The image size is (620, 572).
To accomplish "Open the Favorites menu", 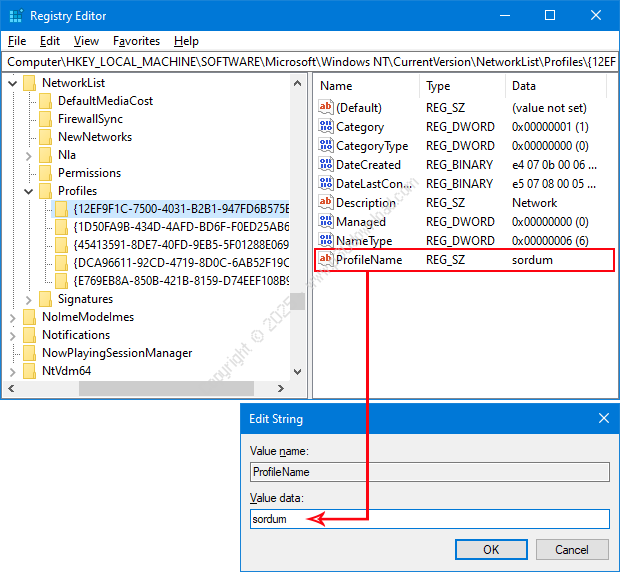I will (x=136, y=41).
